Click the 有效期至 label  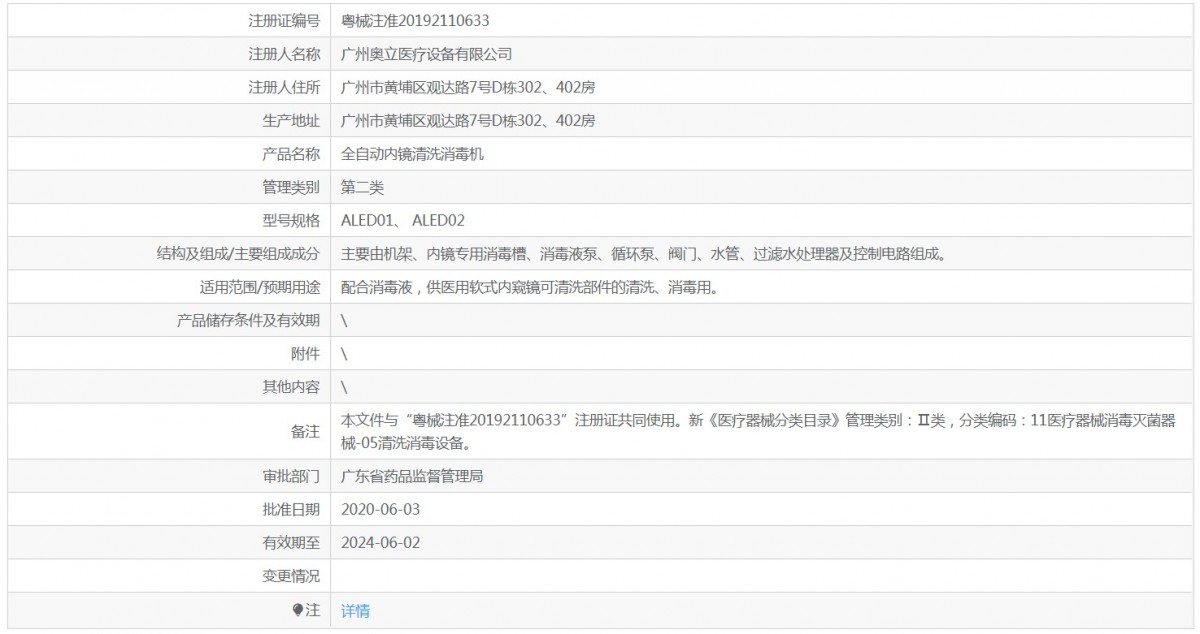coord(292,542)
